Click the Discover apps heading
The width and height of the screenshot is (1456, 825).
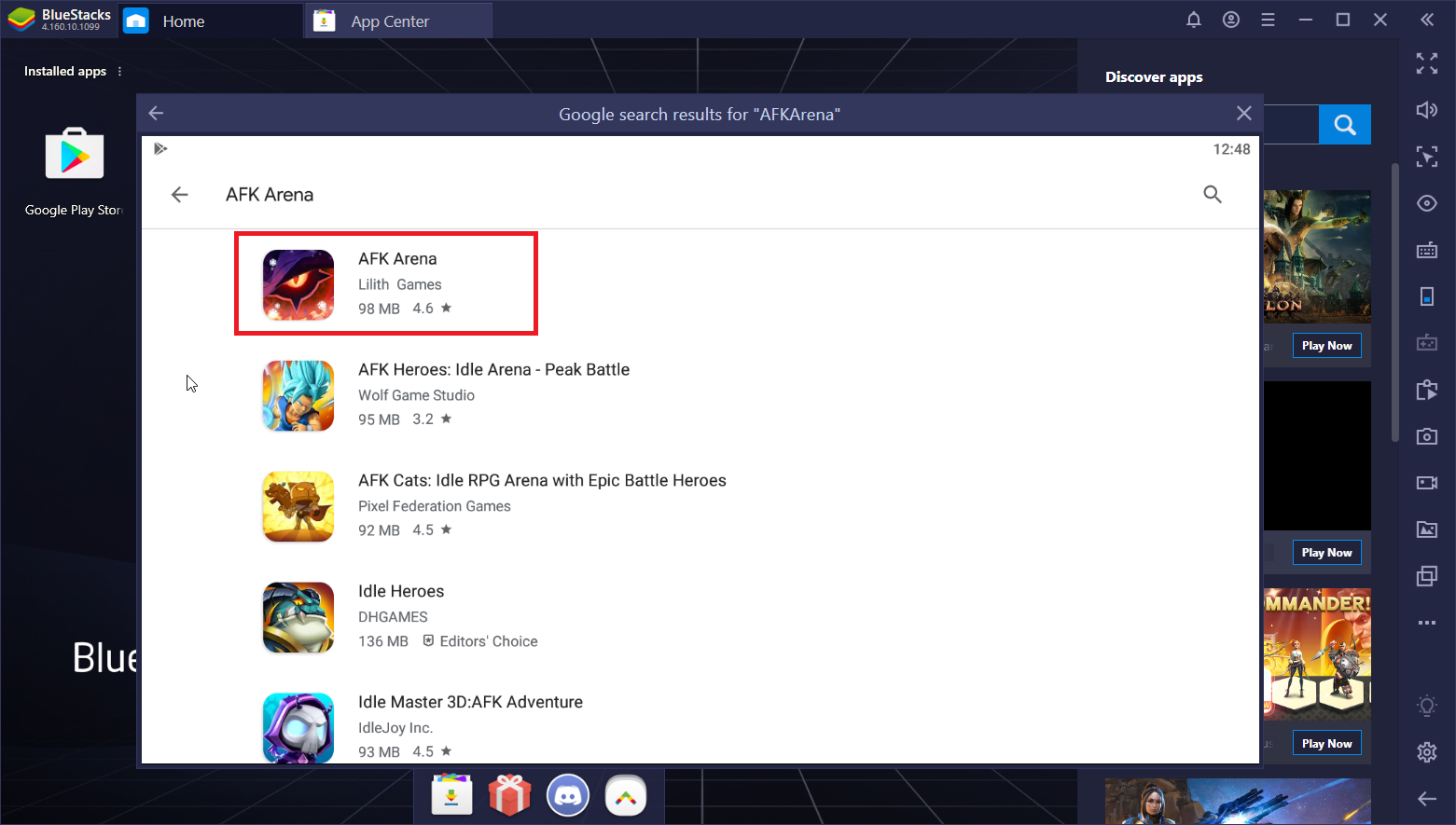pos(1154,77)
